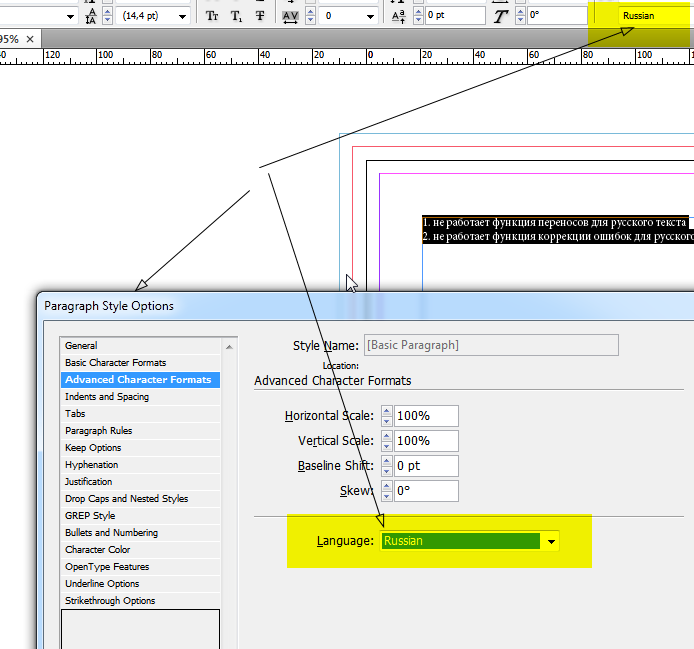Screen dimensions: 694x649
Task: Click the Vertical Scale stepper in dialog
Action: pyautogui.click(x=386, y=440)
